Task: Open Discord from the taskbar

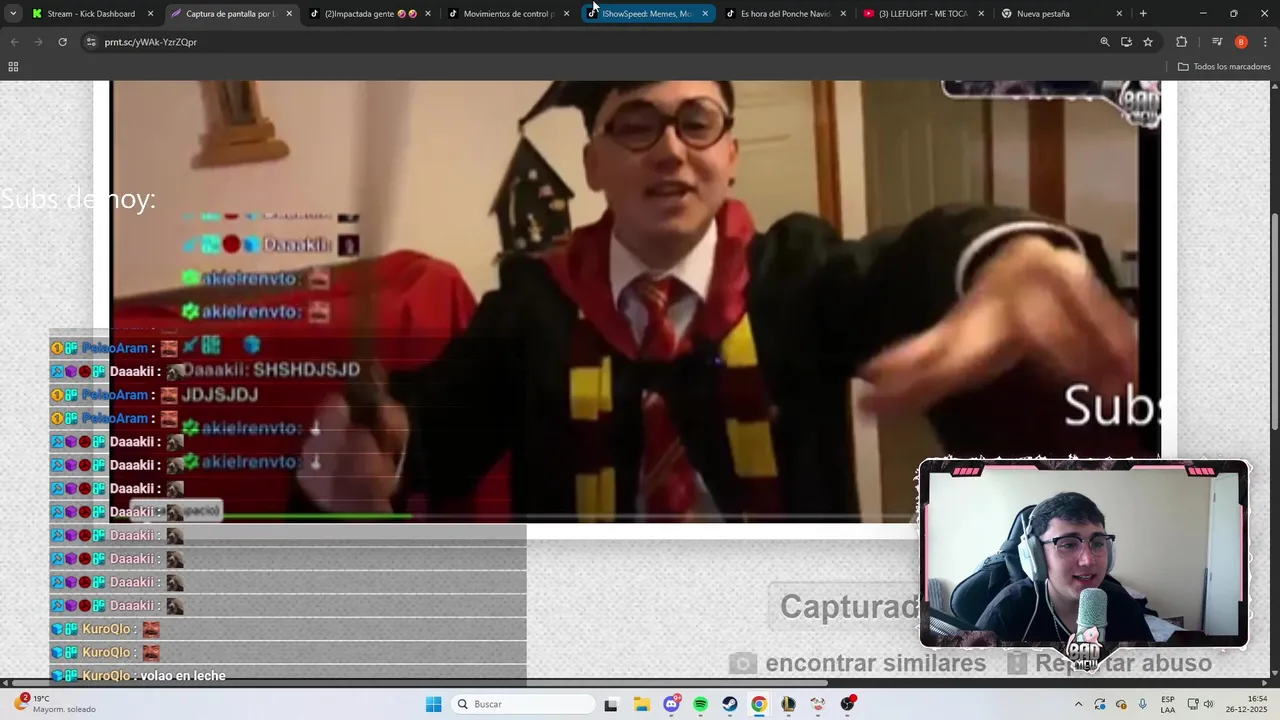Action: (671, 704)
